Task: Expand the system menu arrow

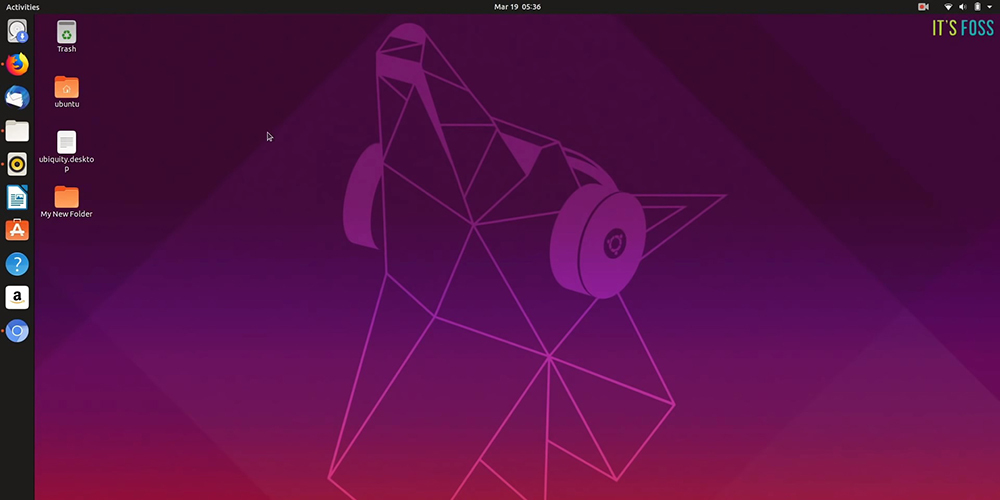Action: [989, 7]
